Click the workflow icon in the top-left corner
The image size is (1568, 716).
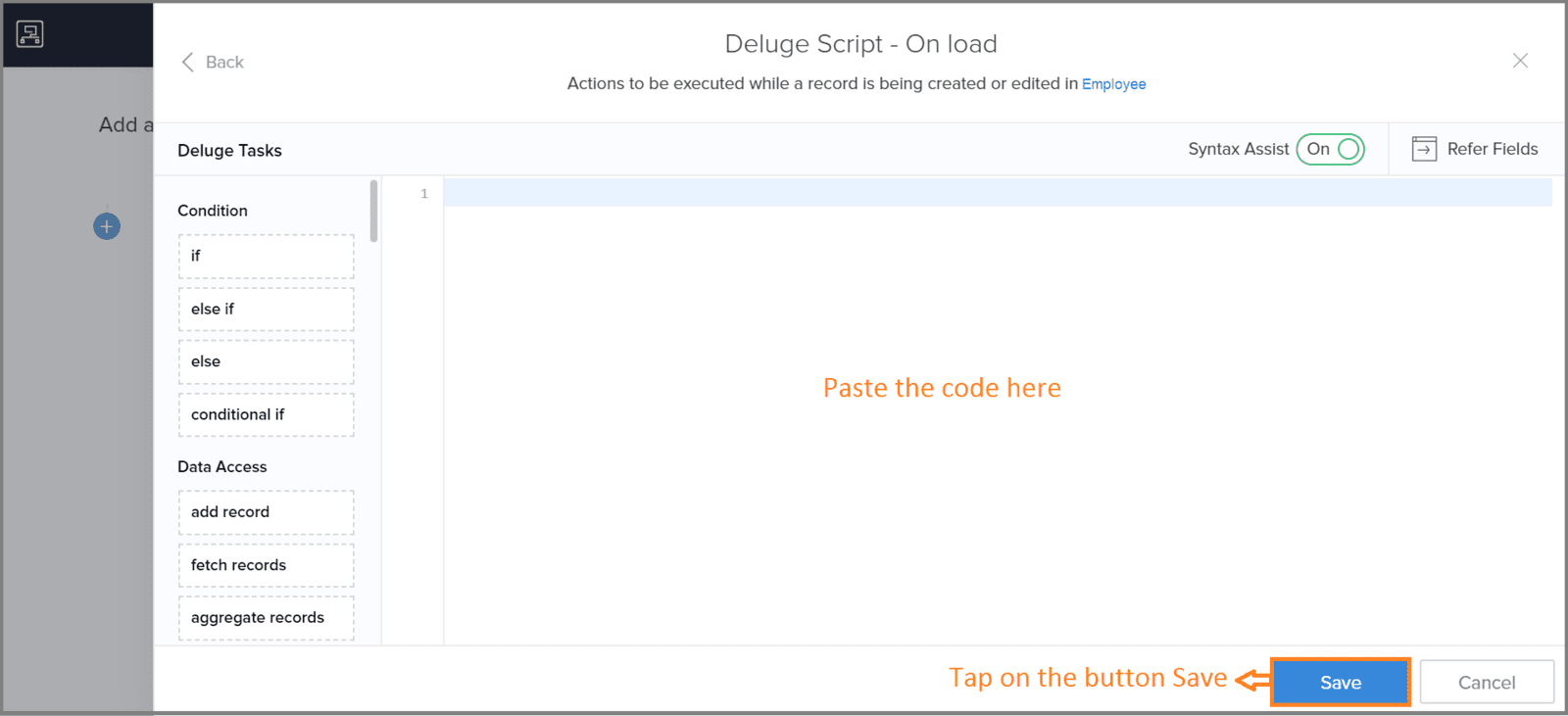[29, 34]
